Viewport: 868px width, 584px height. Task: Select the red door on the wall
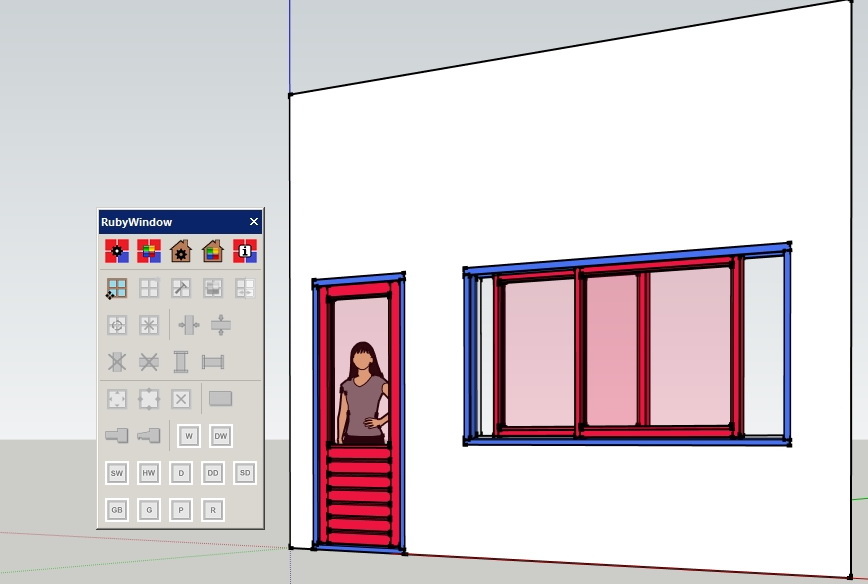359,414
